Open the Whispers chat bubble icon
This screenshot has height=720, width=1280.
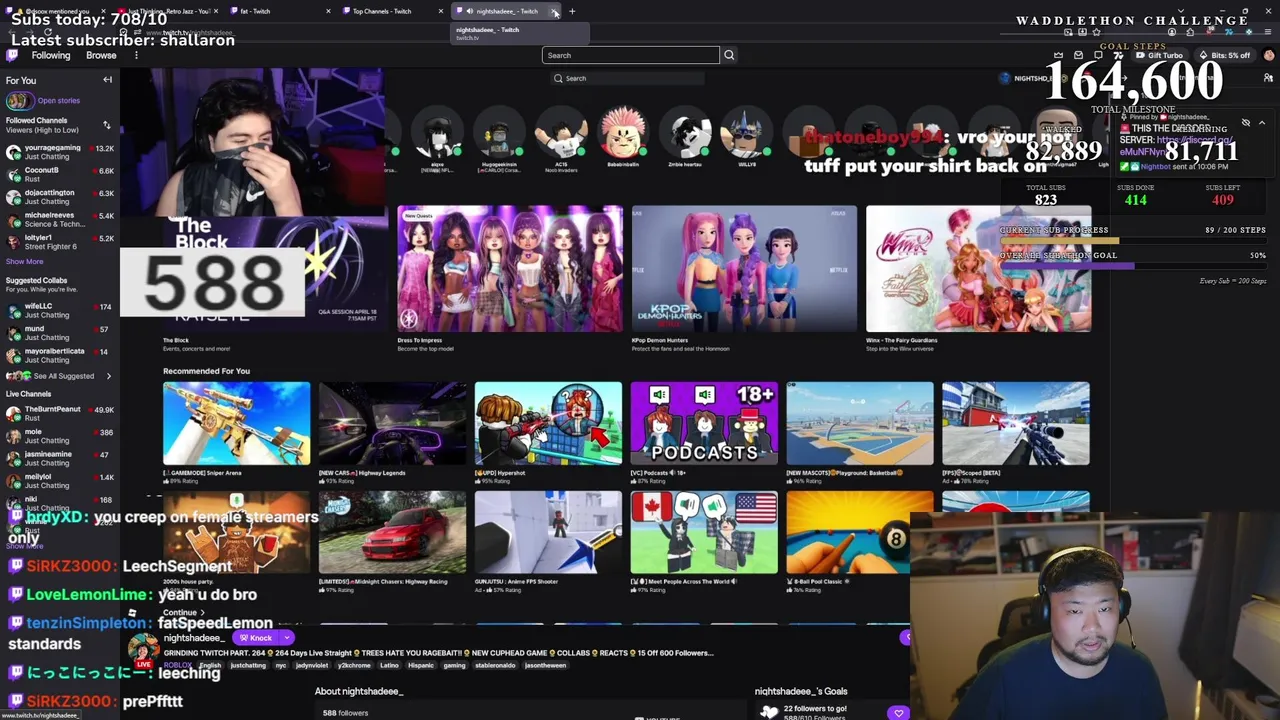(x=1098, y=55)
